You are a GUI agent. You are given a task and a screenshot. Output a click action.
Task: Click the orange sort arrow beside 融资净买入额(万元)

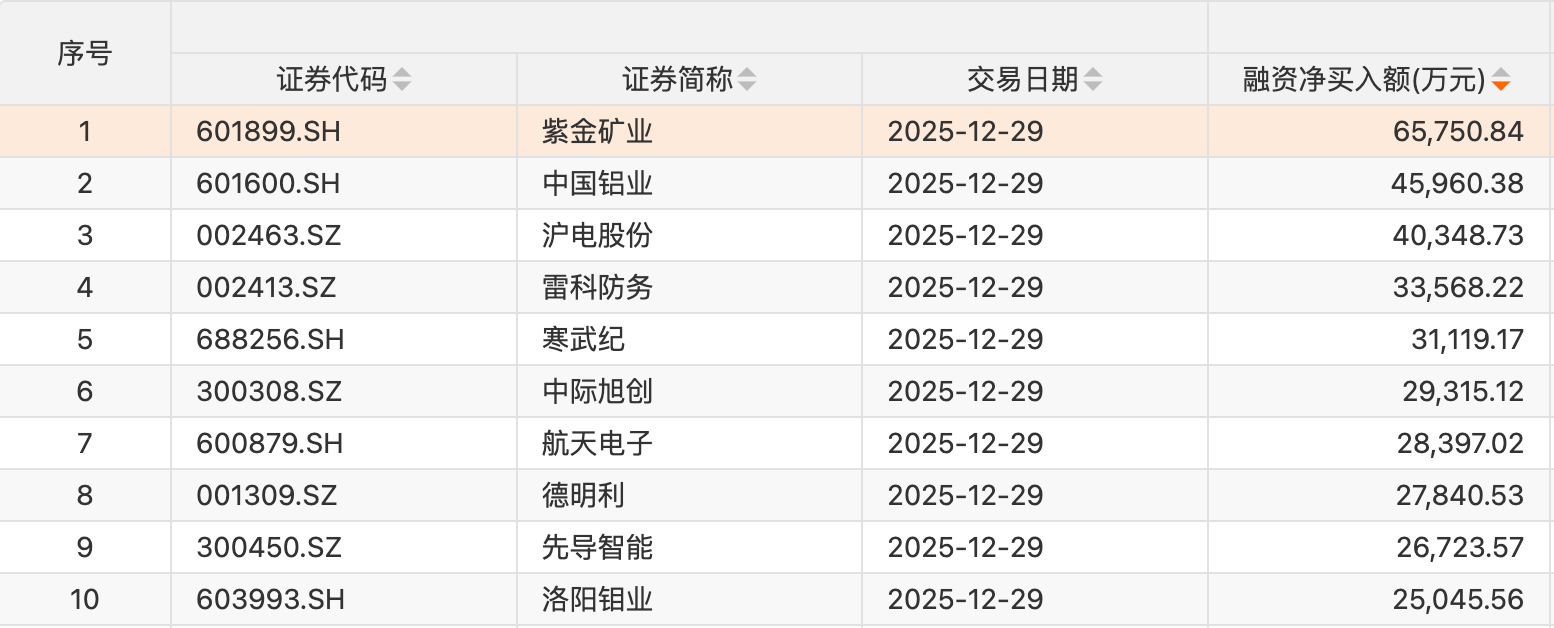click(1500, 81)
